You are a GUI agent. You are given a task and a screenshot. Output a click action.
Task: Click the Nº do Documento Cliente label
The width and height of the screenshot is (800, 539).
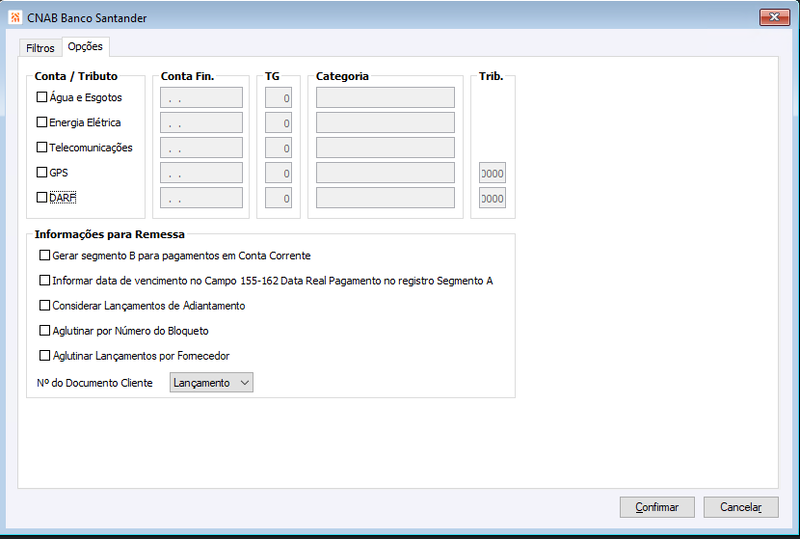94,383
